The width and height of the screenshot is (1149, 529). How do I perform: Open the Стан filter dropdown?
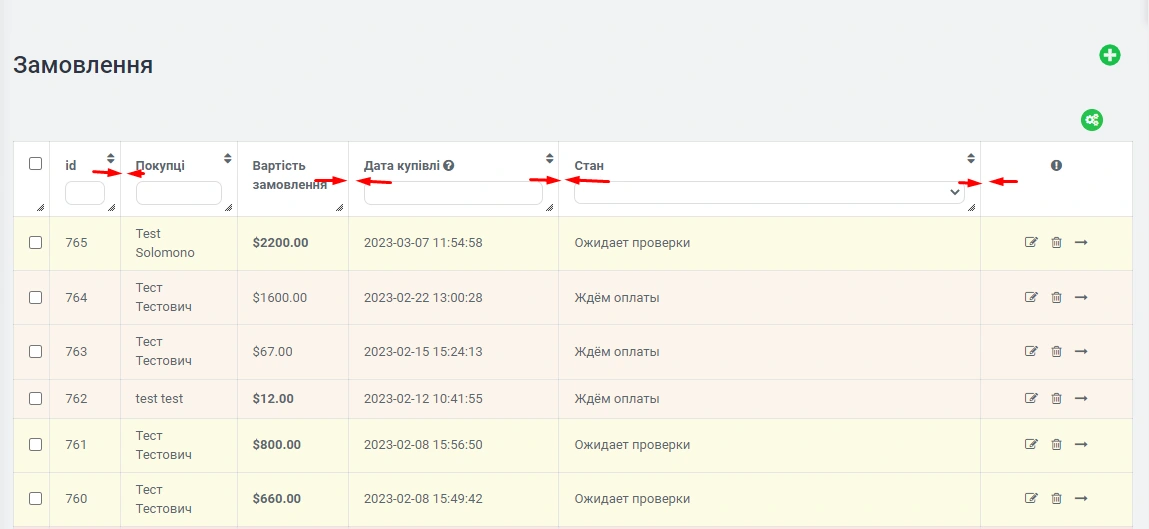pos(768,193)
